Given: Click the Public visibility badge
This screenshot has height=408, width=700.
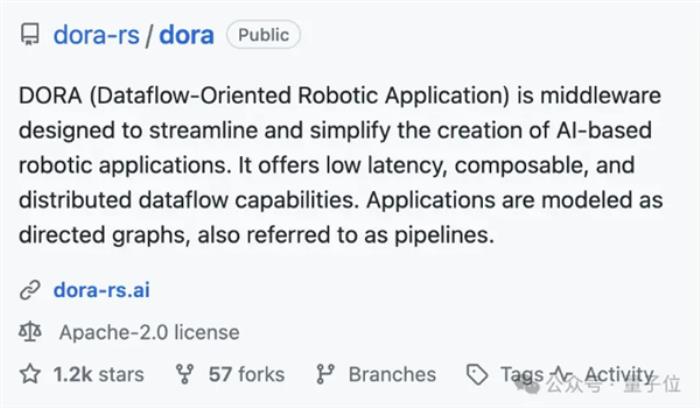Looking at the screenshot, I should (263, 34).
